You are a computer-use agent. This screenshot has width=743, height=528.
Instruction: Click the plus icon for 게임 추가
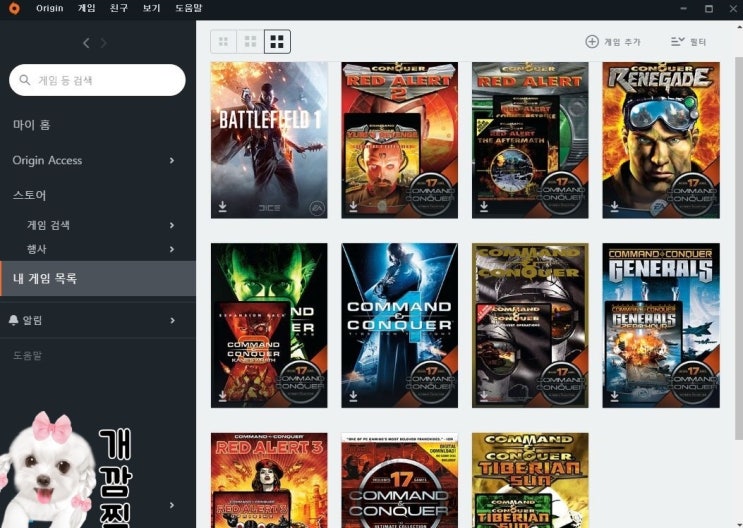pyautogui.click(x=592, y=42)
